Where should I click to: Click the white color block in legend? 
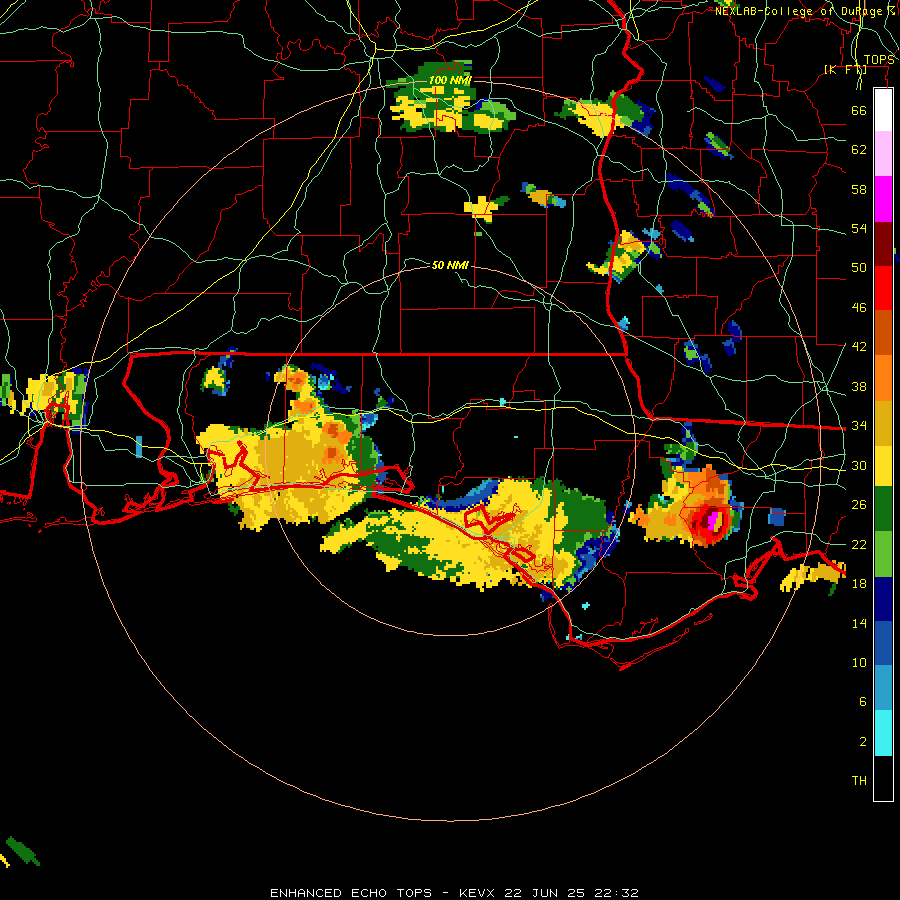coord(883,110)
